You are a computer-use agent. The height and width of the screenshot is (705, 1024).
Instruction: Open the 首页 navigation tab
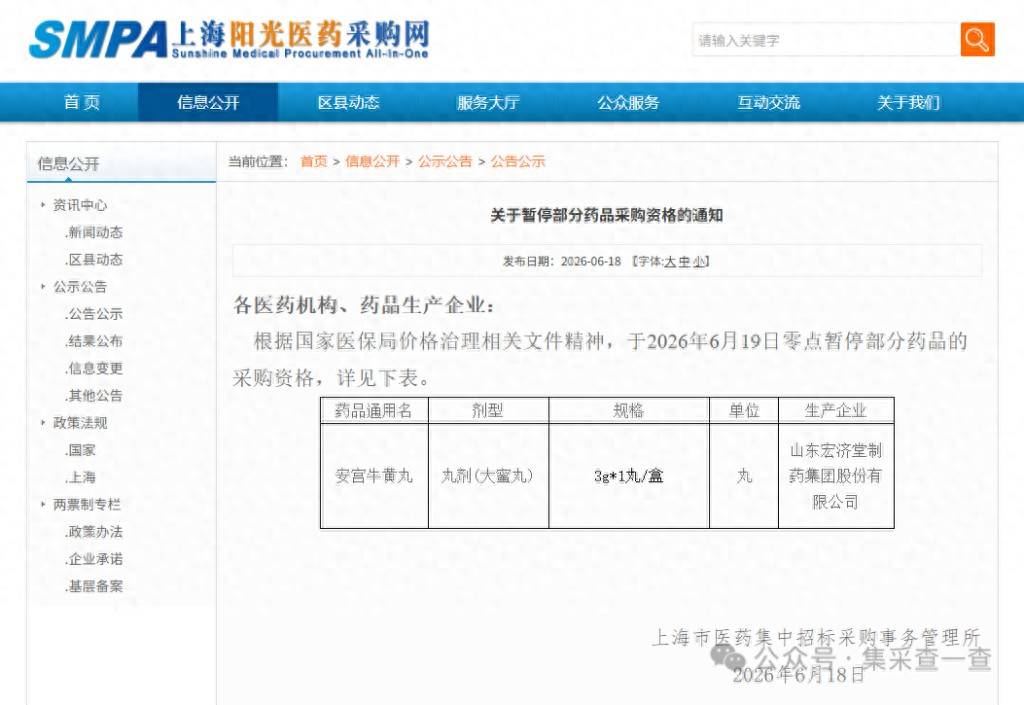82,102
